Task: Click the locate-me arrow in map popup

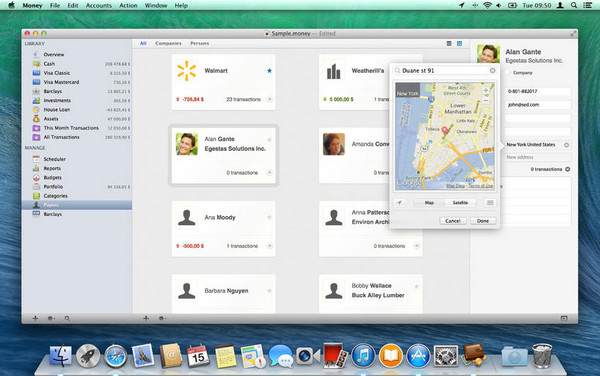Action: point(399,203)
